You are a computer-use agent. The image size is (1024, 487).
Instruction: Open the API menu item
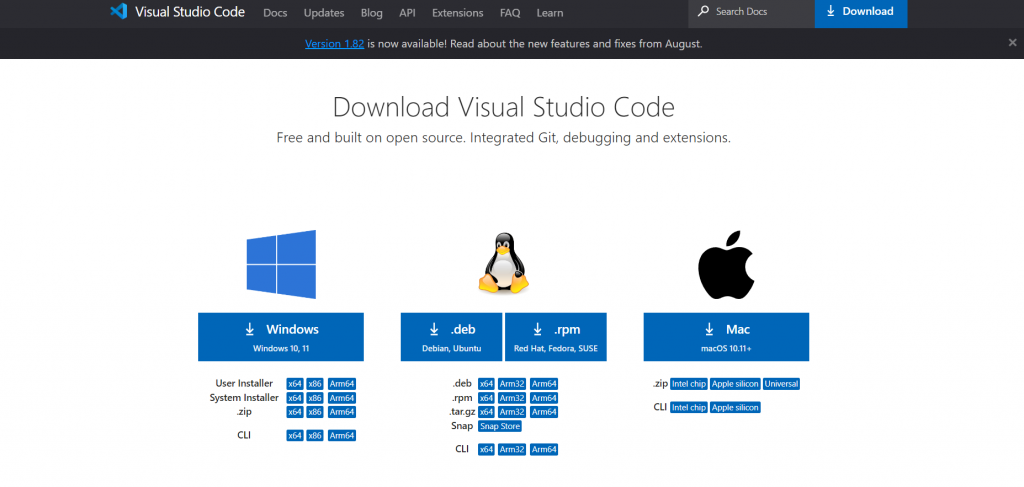click(x=408, y=13)
